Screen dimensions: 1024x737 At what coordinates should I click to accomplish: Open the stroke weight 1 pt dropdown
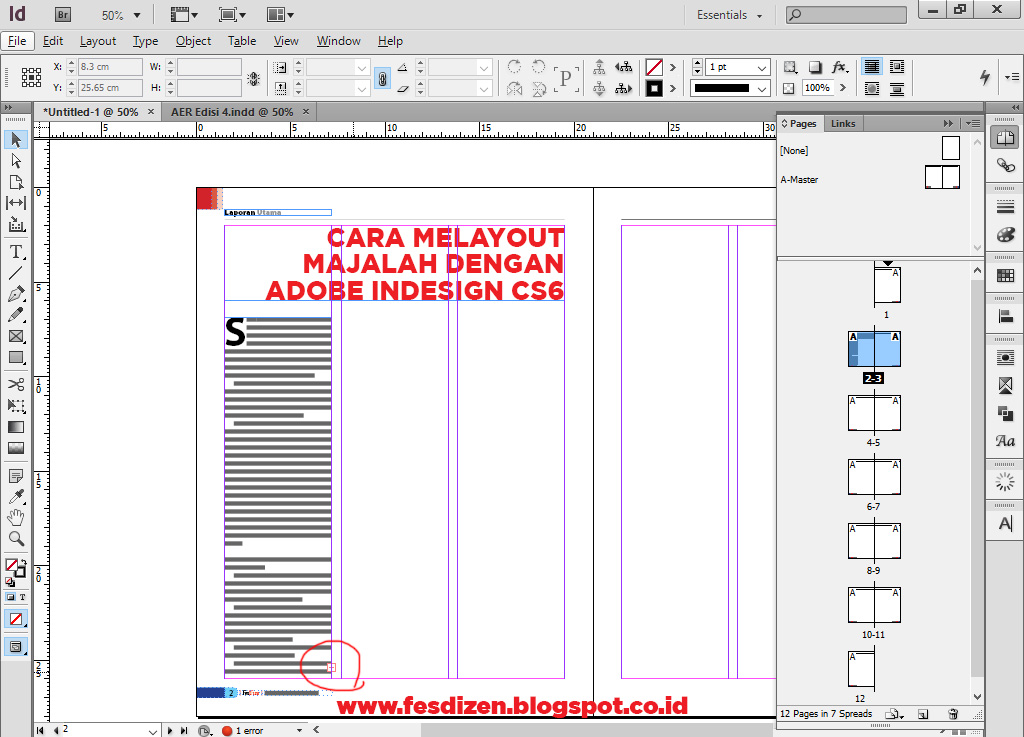coord(761,67)
